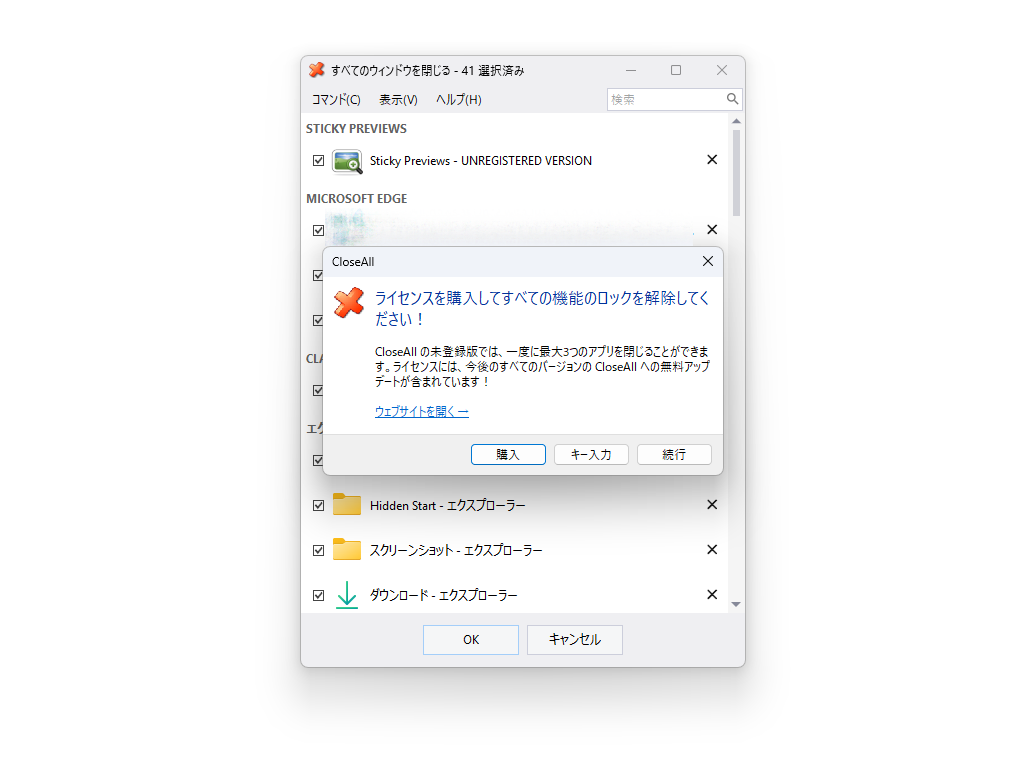Click the CloseAll icon in main title bar
Image resolution: width=1024 pixels, height=768 pixels.
[317, 70]
